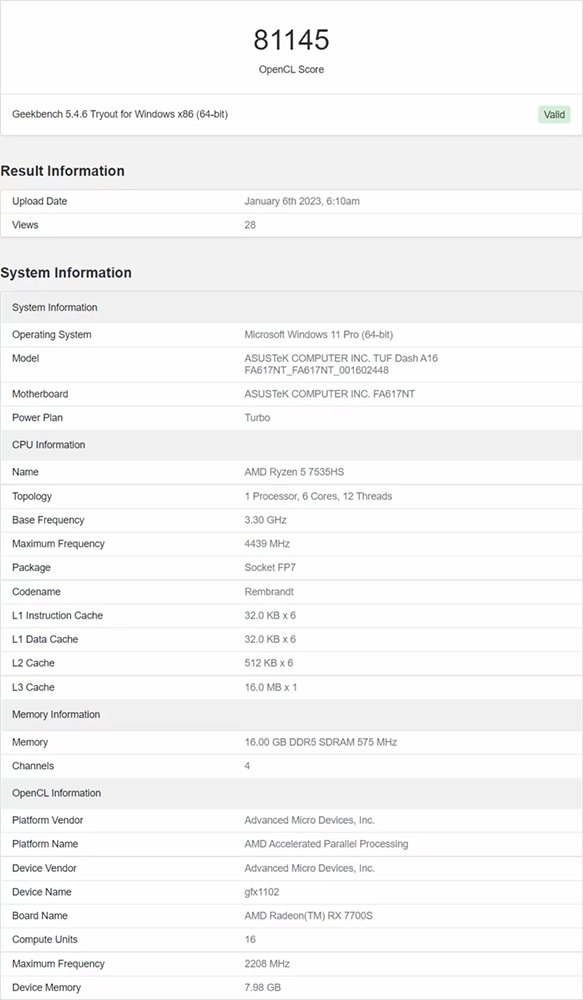The height and width of the screenshot is (1000, 583).
Task: Click the green Valid badge
Action: (x=554, y=115)
